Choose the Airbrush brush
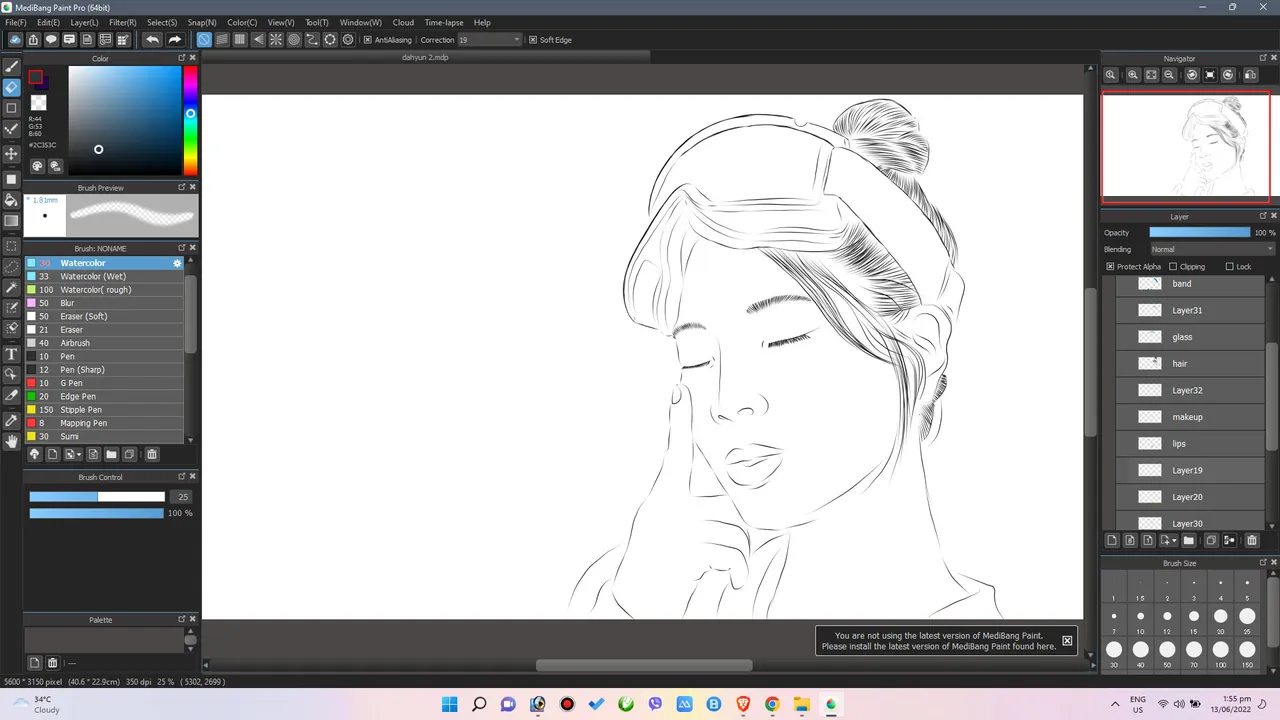 coord(104,343)
